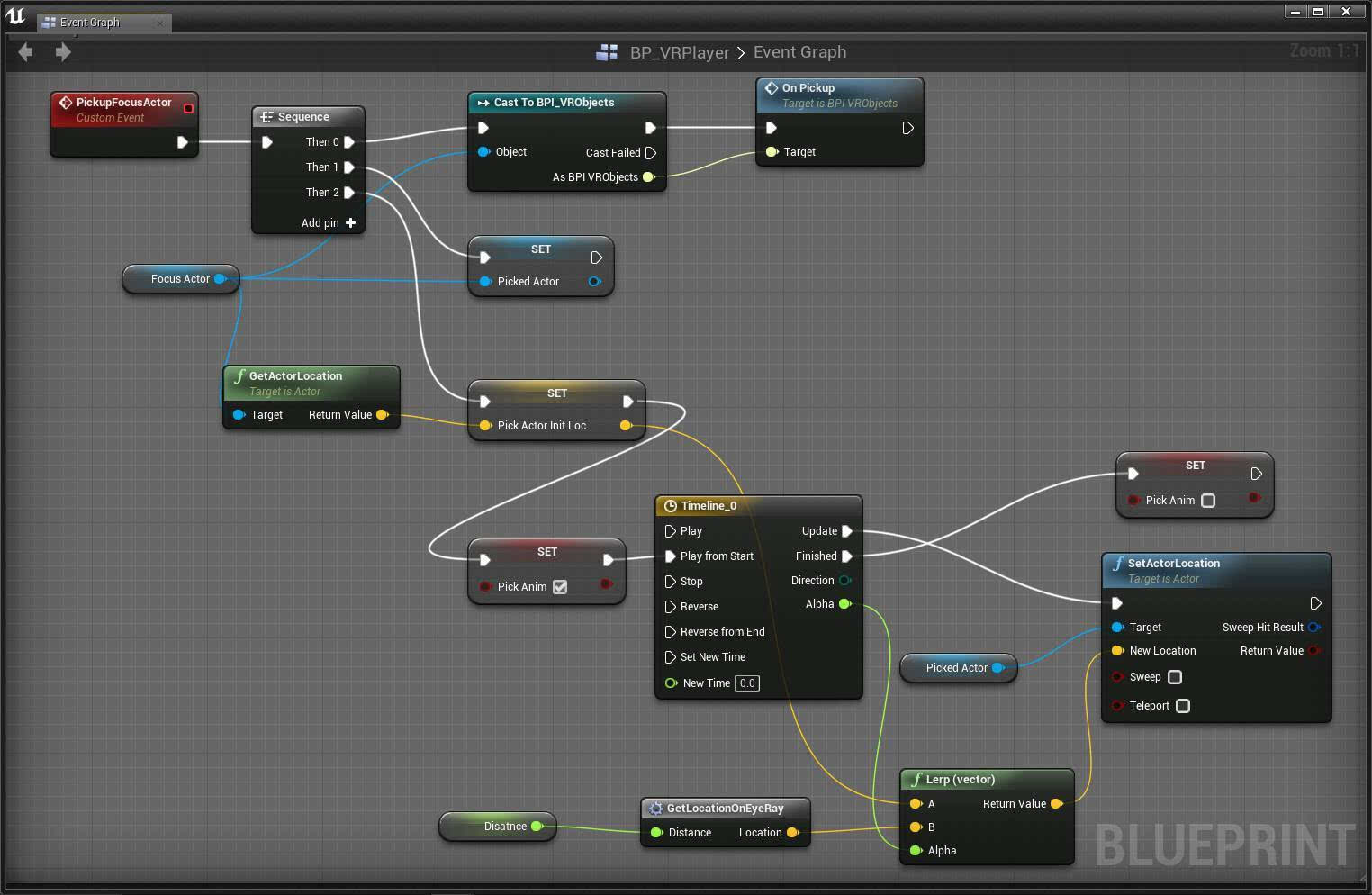The width and height of the screenshot is (1372, 895).
Task: Select the SET Pick Actor Init Loc node title
Action: [557, 393]
